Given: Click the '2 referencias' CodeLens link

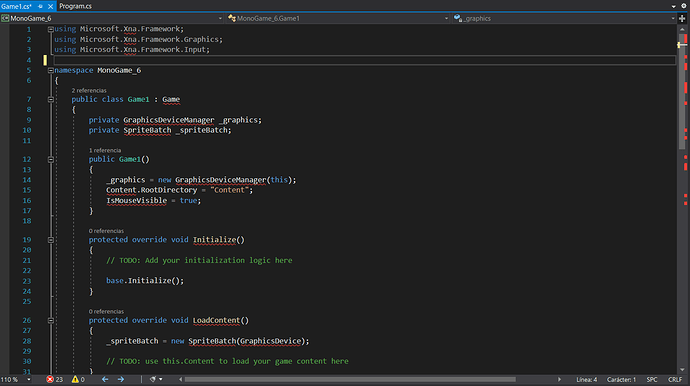Looking at the screenshot, I should click(x=89, y=90).
